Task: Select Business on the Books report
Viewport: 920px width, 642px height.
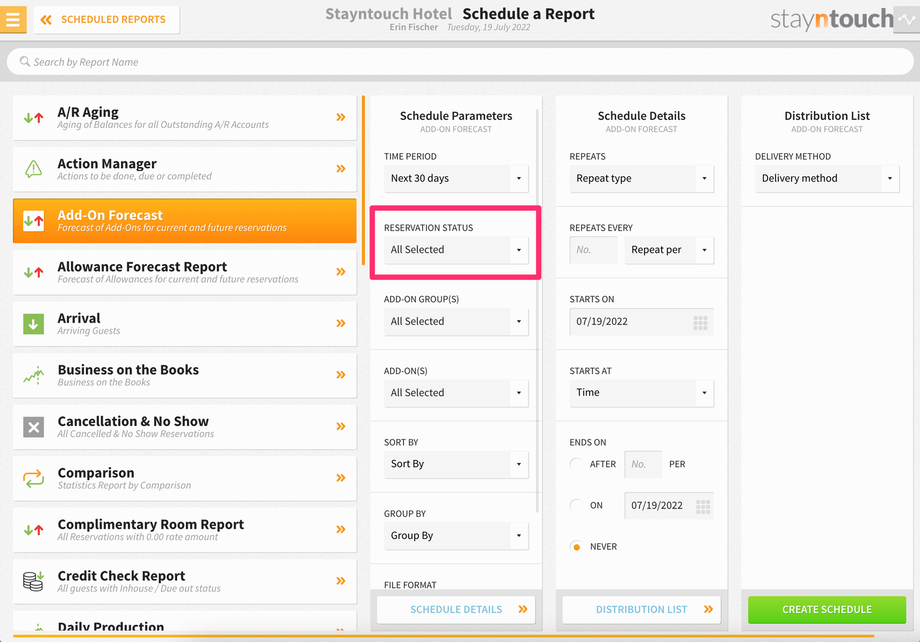Action: [184, 375]
